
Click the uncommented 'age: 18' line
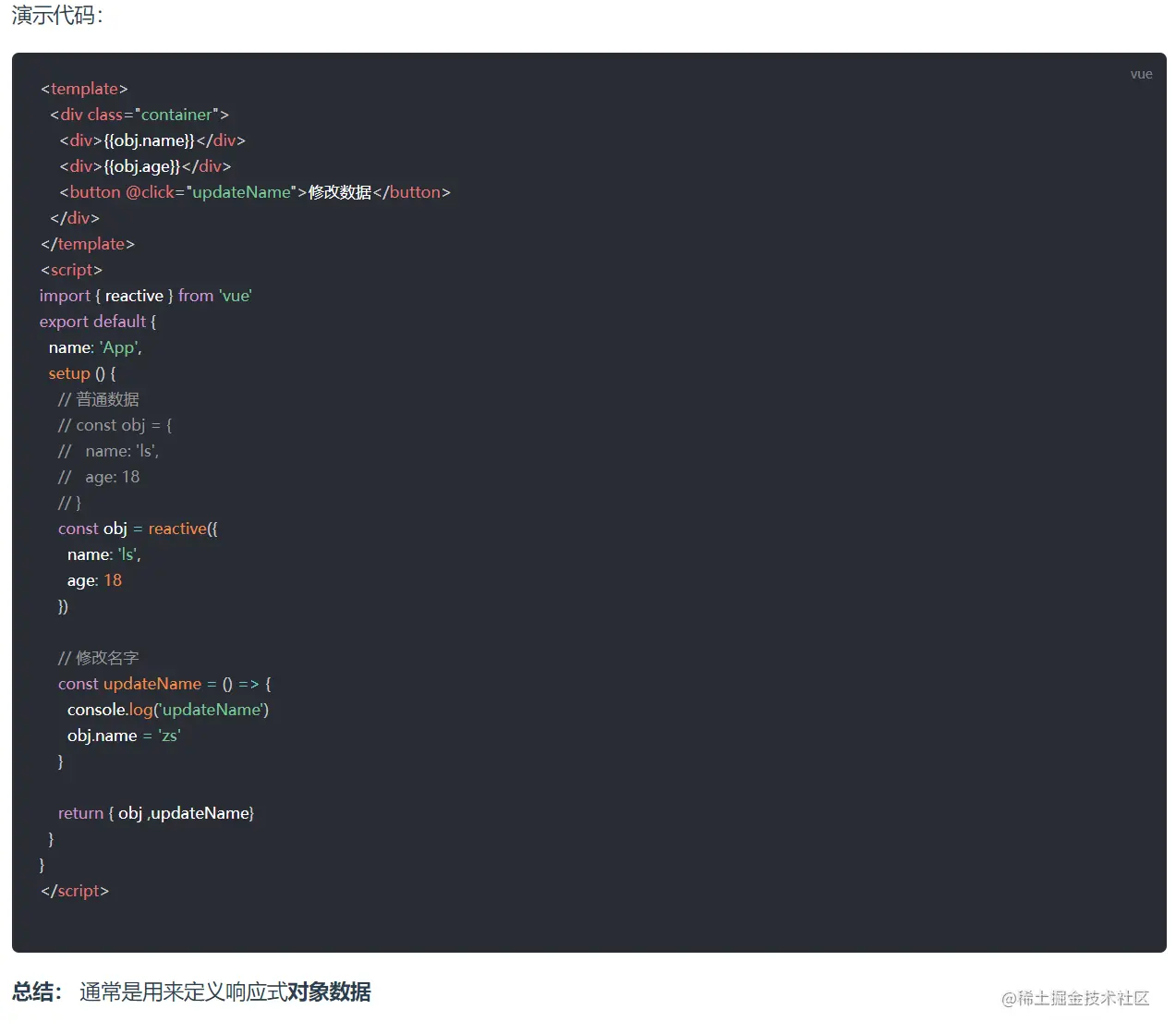94,580
